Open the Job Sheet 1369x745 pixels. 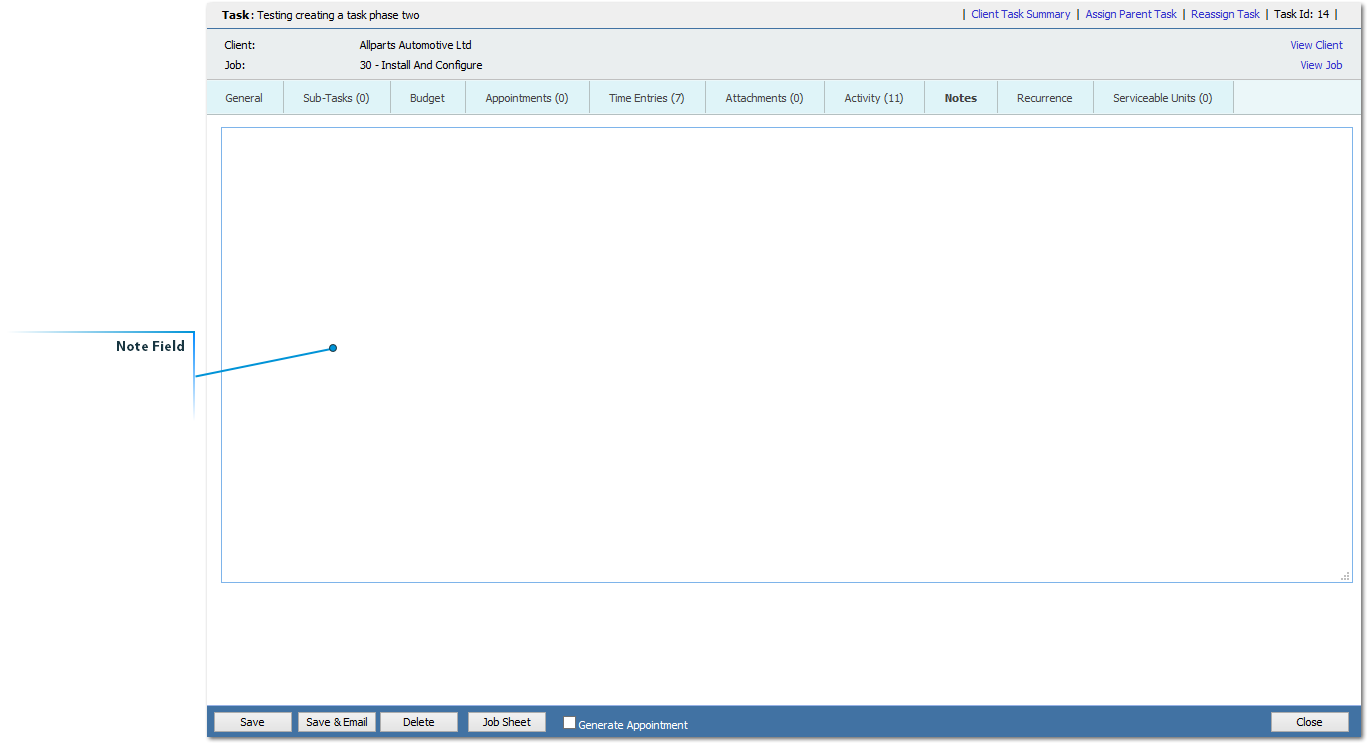[507, 722]
